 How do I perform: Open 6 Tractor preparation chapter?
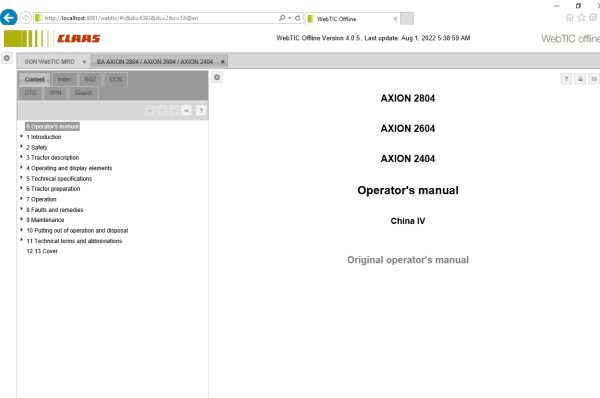coord(53,189)
